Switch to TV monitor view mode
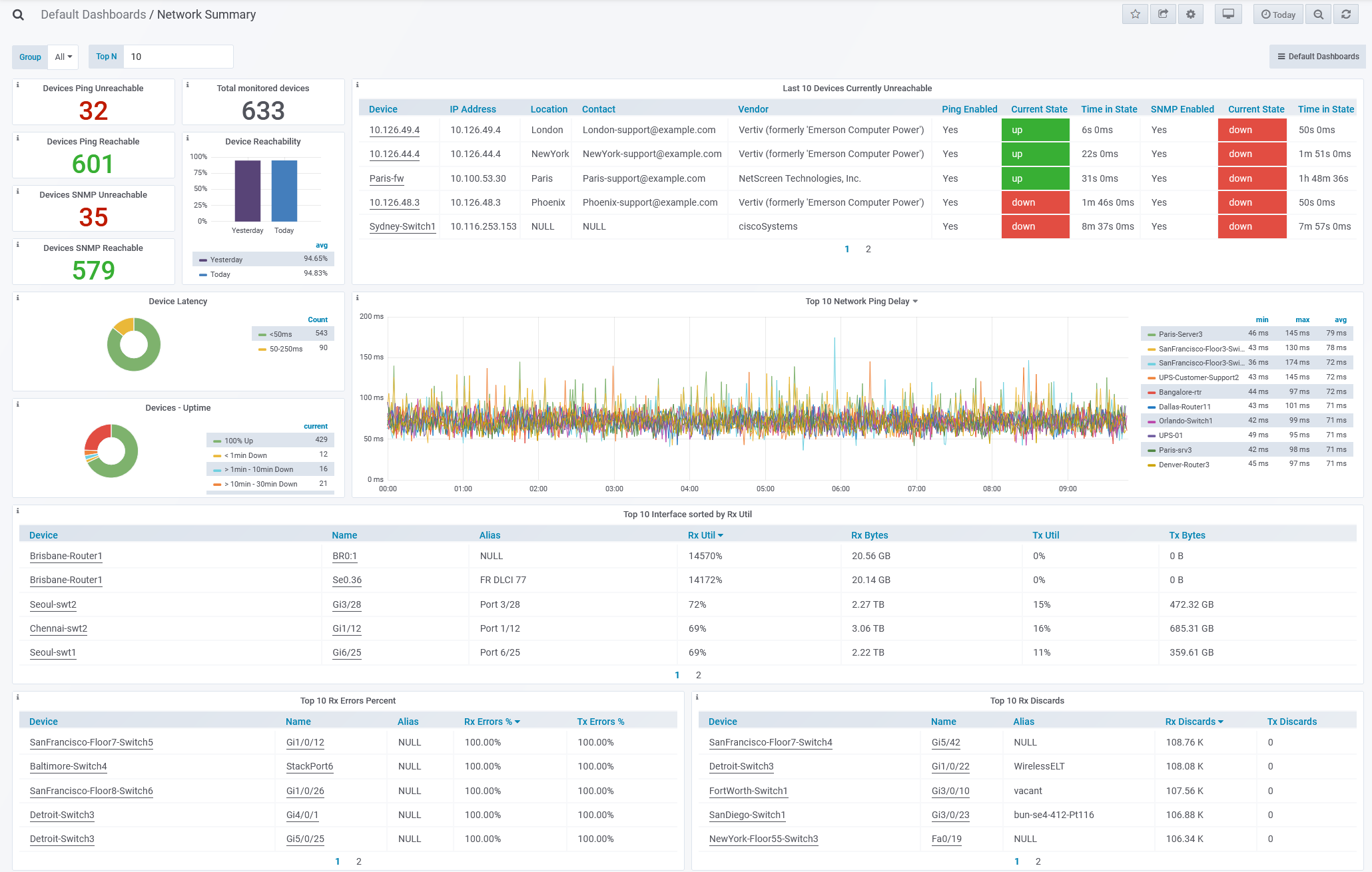This screenshot has width=1372, height=872. tap(1228, 15)
